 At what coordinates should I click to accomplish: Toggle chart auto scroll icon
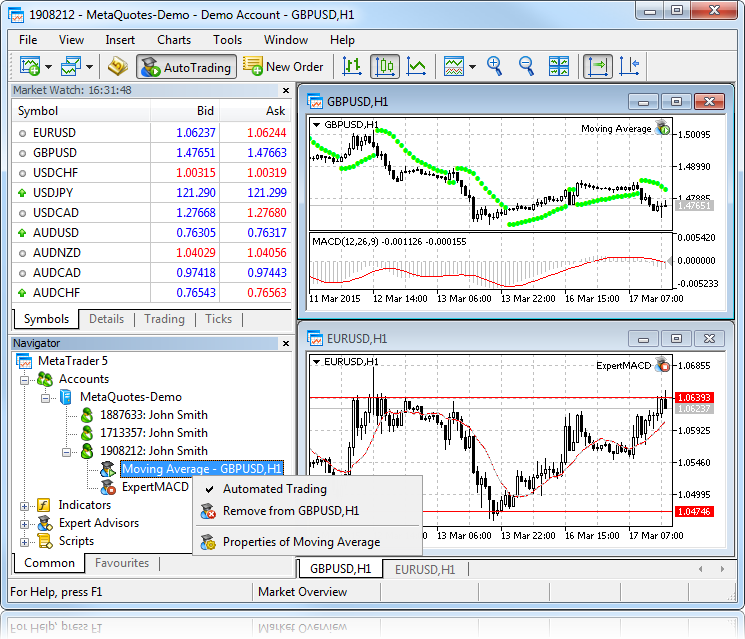(597, 67)
